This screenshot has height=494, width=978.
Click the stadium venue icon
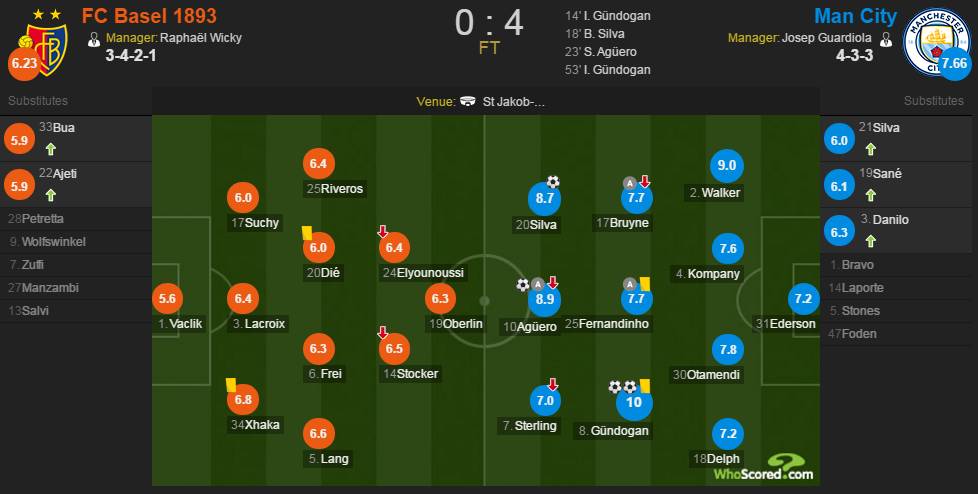[x=468, y=101]
